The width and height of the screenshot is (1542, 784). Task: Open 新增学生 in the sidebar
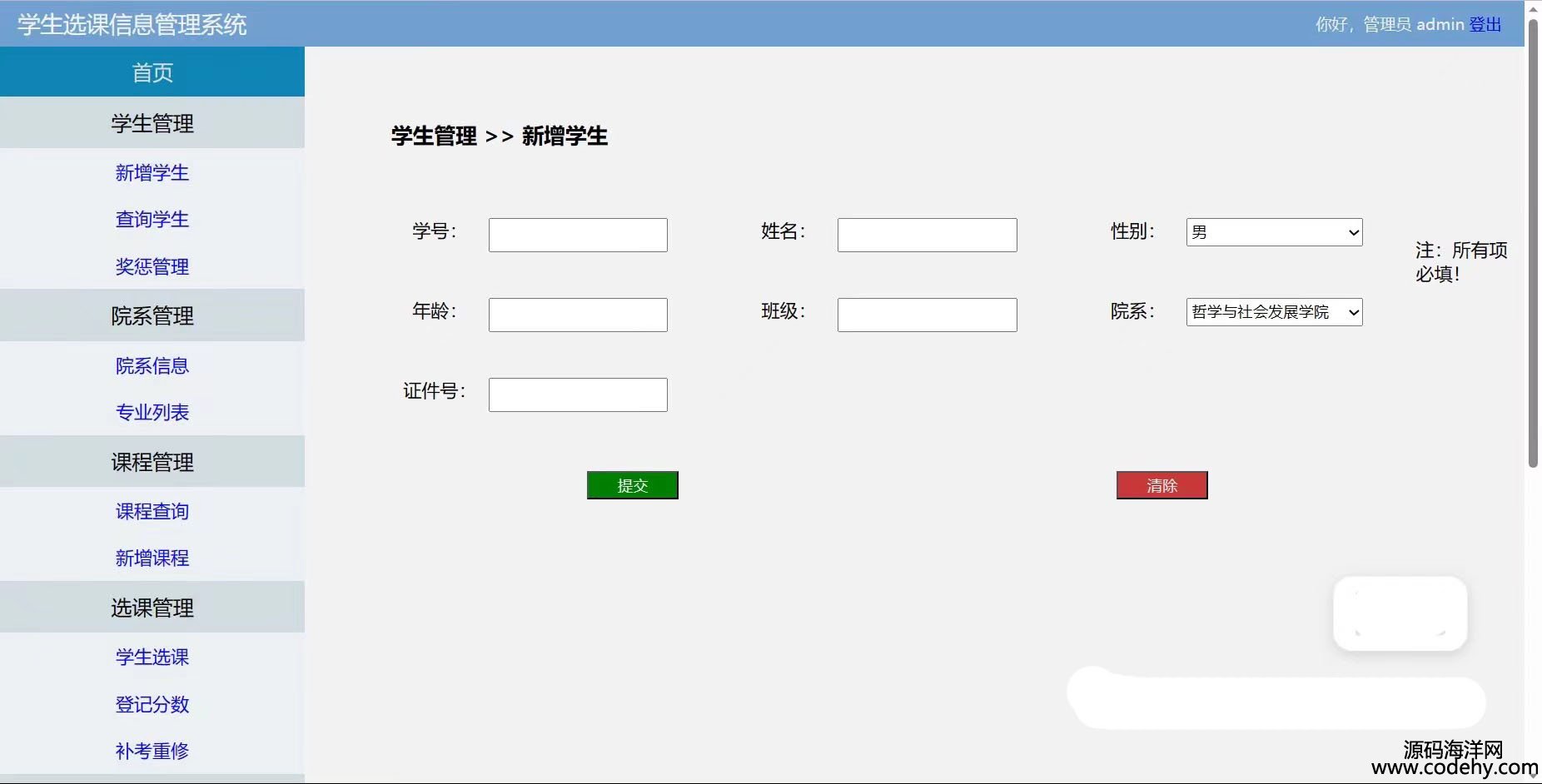(x=152, y=172)
